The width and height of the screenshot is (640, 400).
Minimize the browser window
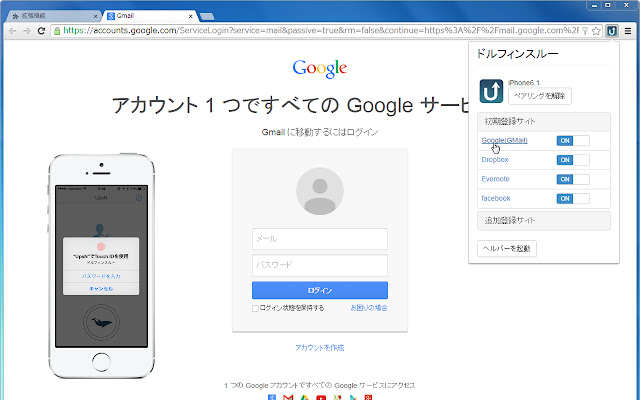coord(594,5)
